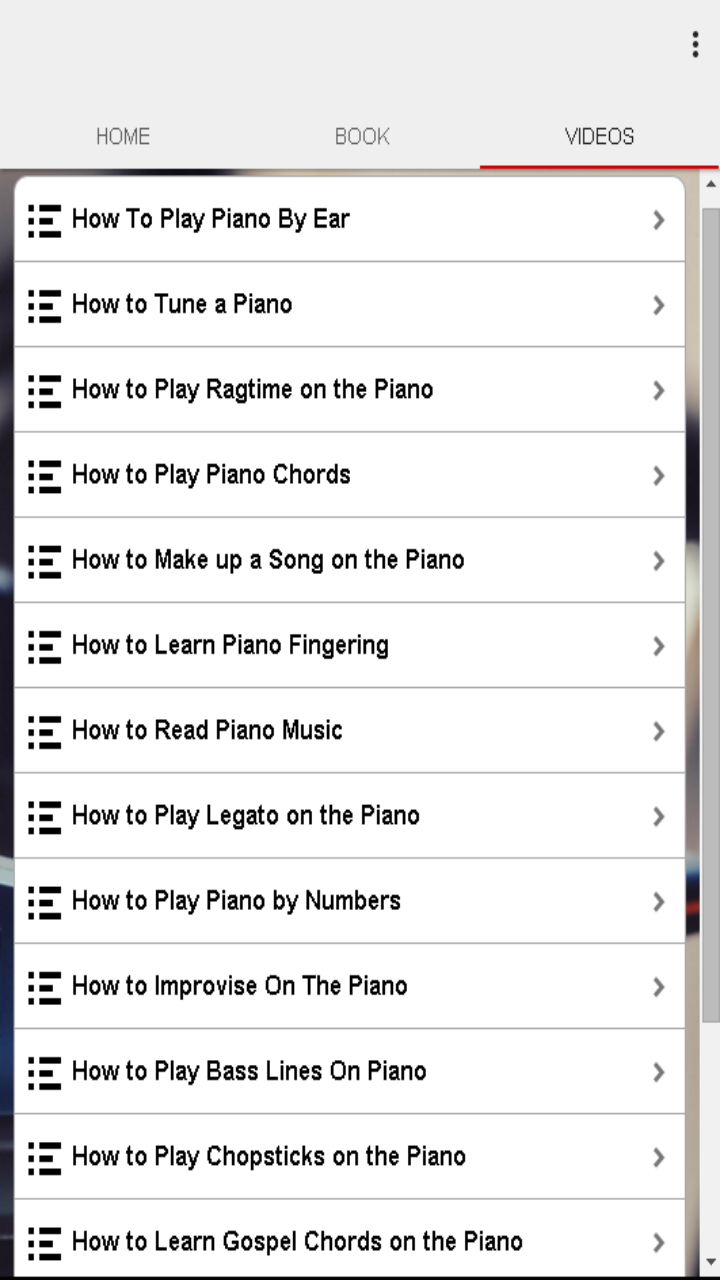Open the three-dot overflow menu
Image resolution: width=720 pixels, height=1280 pixels.
pyautogui.click(x=695, y=44)
